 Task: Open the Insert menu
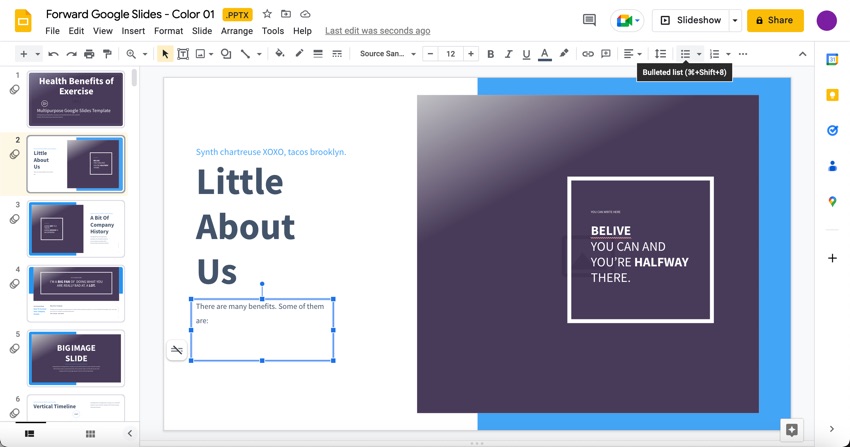[133, 31]
